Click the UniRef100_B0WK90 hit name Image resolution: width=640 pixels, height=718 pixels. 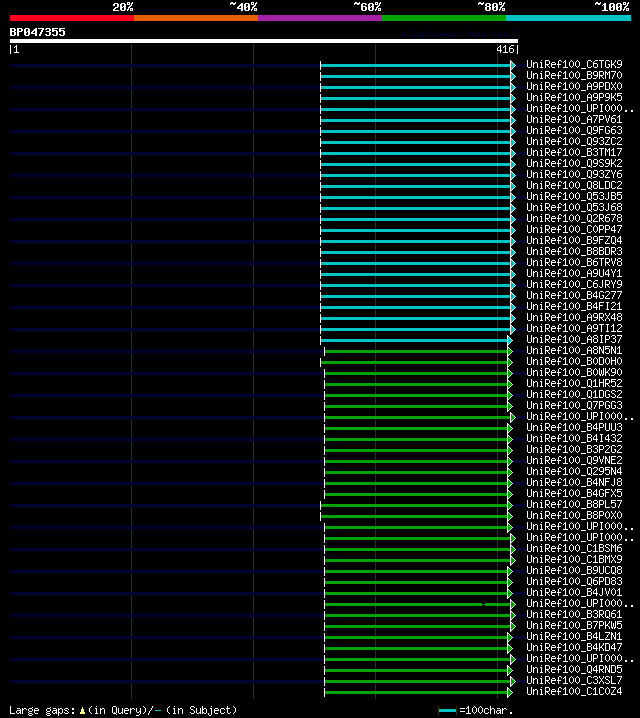point(574,372)
